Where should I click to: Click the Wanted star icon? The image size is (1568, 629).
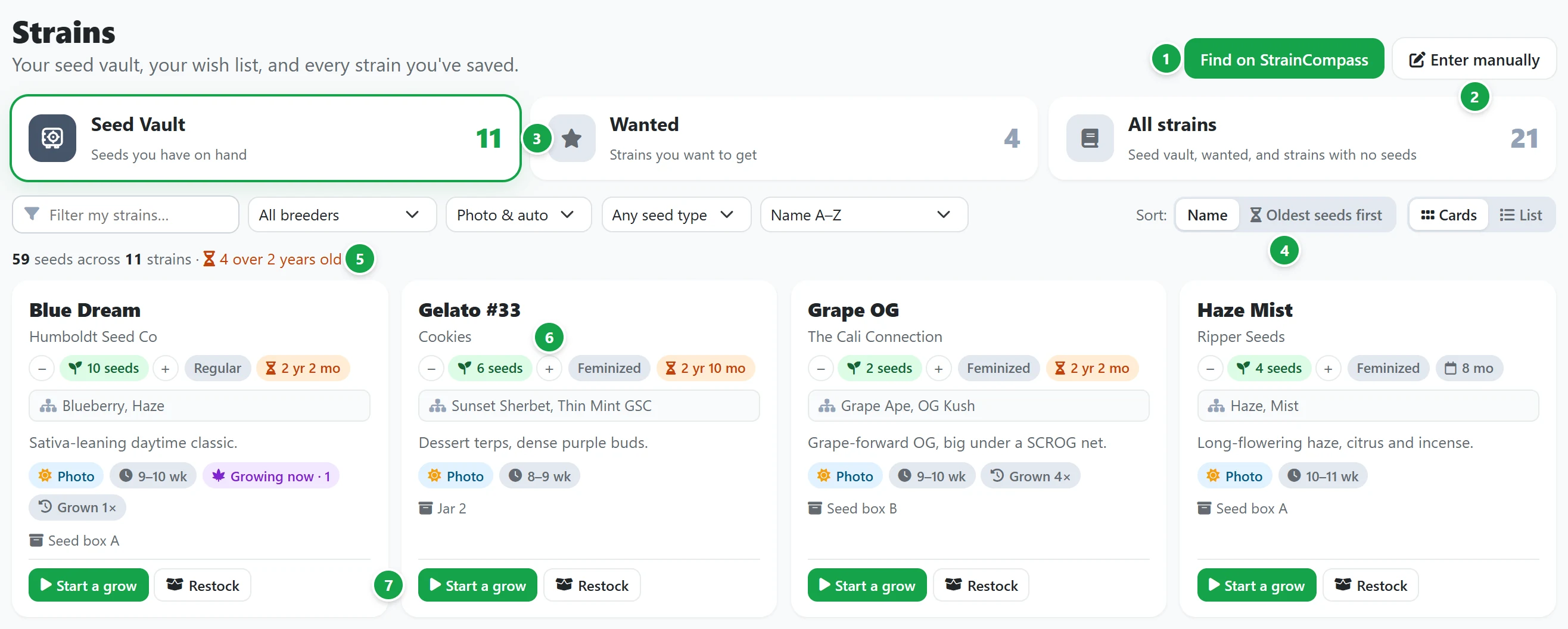(x=571, y=138)
